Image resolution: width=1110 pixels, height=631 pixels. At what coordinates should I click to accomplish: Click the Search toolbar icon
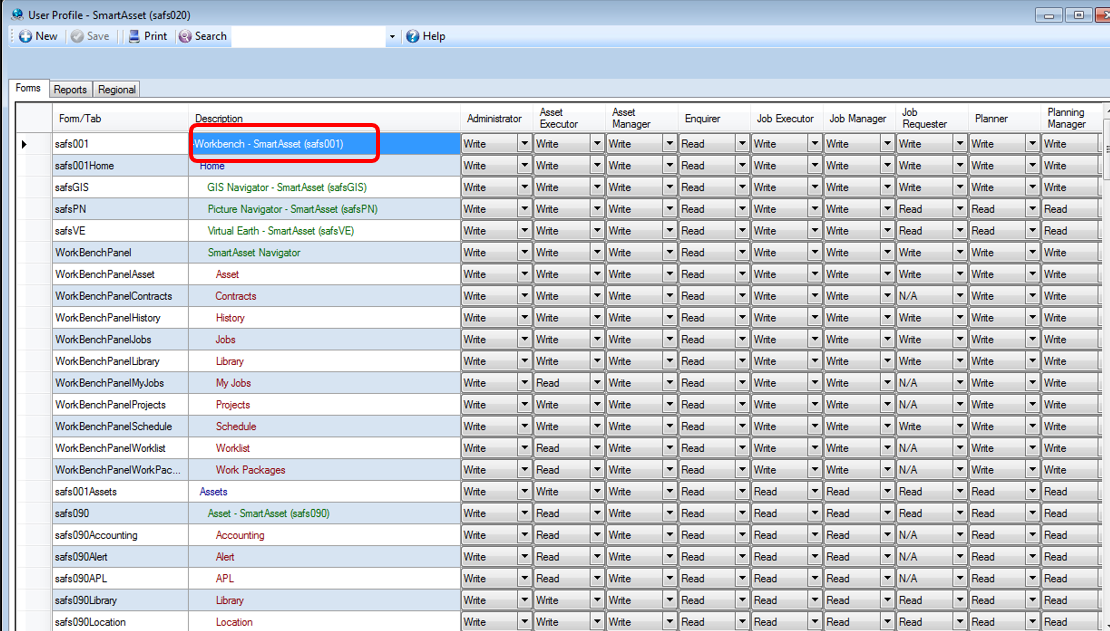point(185,36)
